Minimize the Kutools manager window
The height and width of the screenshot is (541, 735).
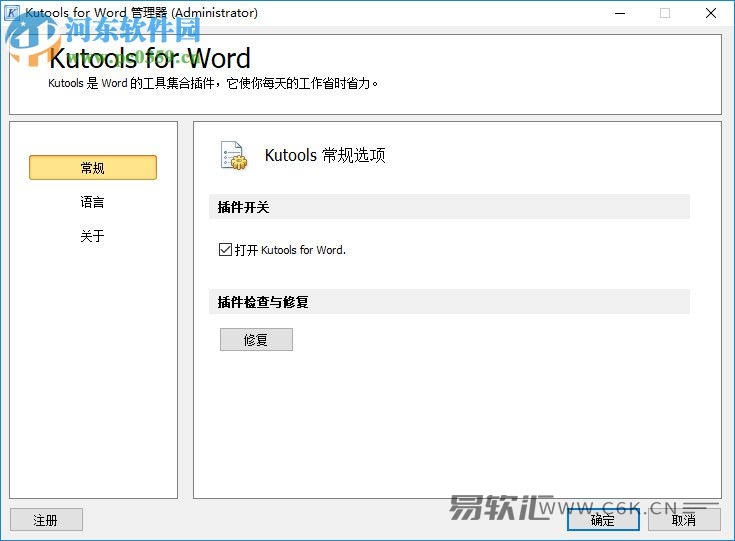(620, 13)
